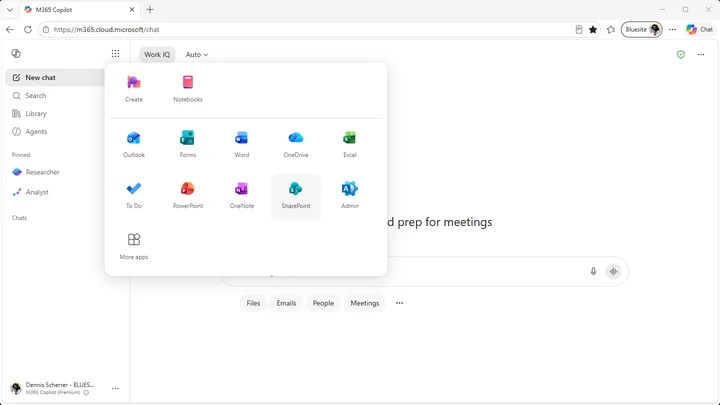
Task: Toggle the app launcher grid icon
Action: click(115, 54)
